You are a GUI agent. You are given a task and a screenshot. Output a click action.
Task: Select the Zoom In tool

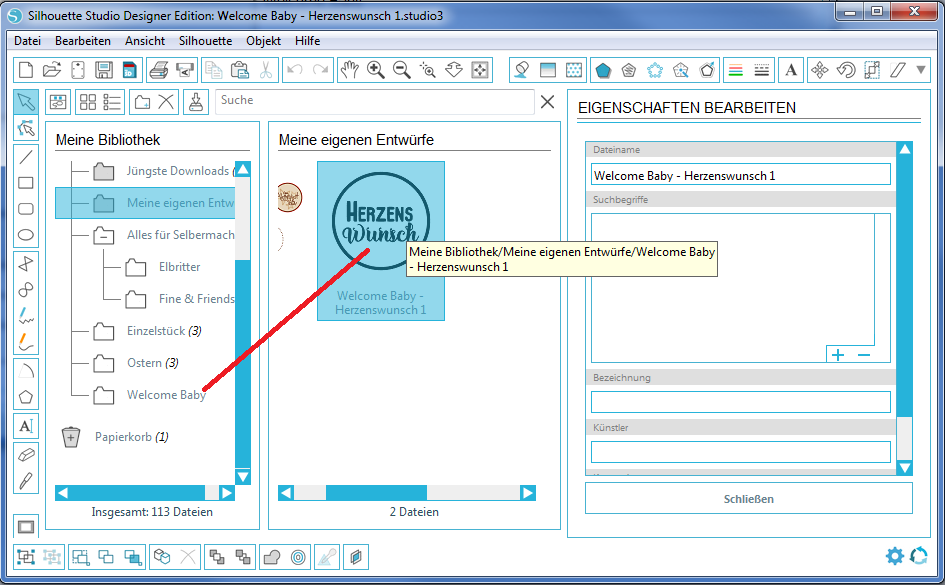pos(375,70)
